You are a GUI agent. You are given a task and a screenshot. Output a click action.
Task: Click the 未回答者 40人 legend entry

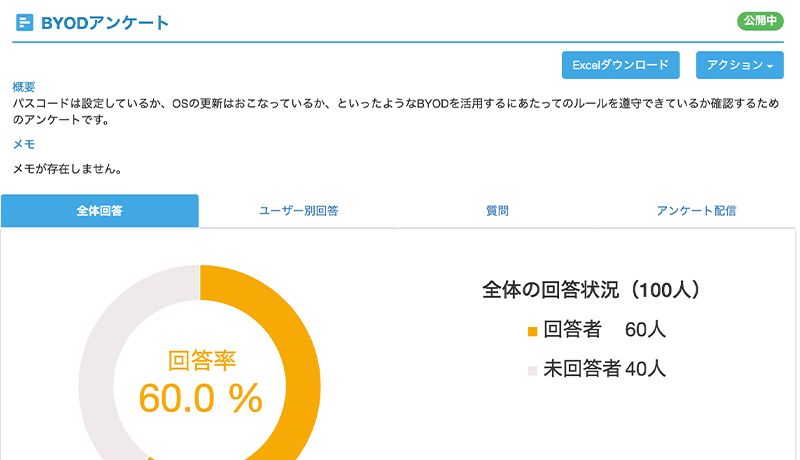pos(596,369)
